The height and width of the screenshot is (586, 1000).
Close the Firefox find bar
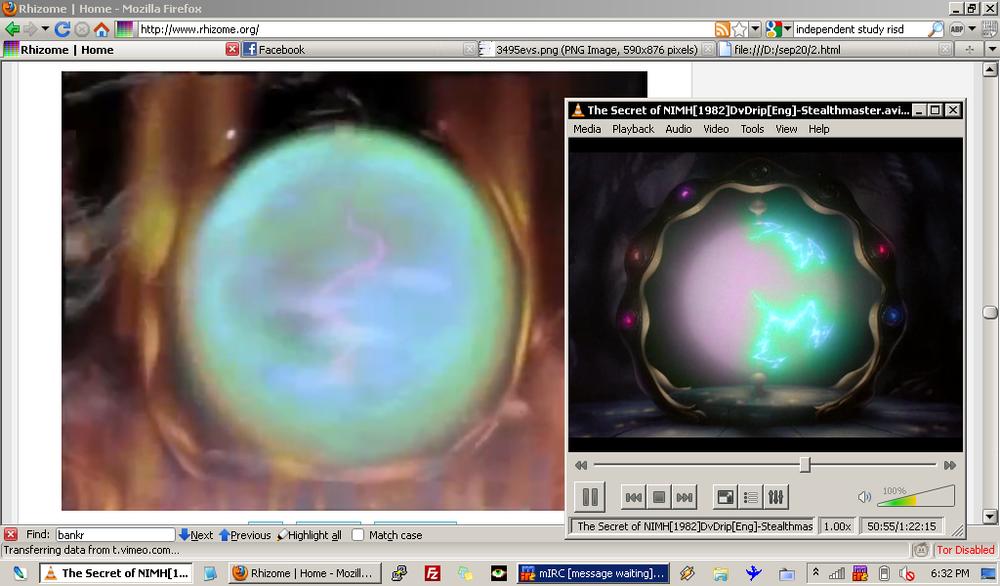(x=10, y=534)
